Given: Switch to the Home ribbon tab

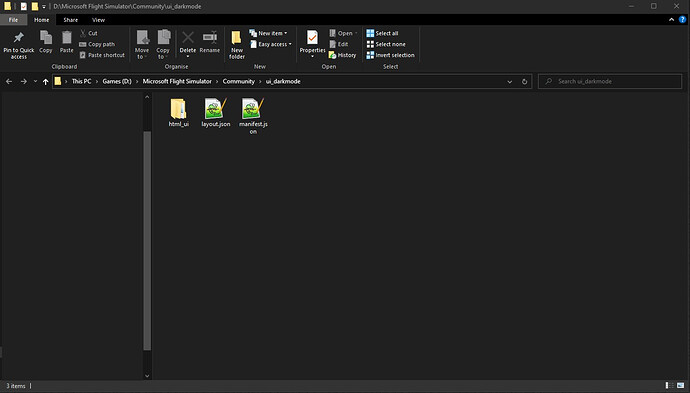Looking at the screenshot, I should 42,20.
